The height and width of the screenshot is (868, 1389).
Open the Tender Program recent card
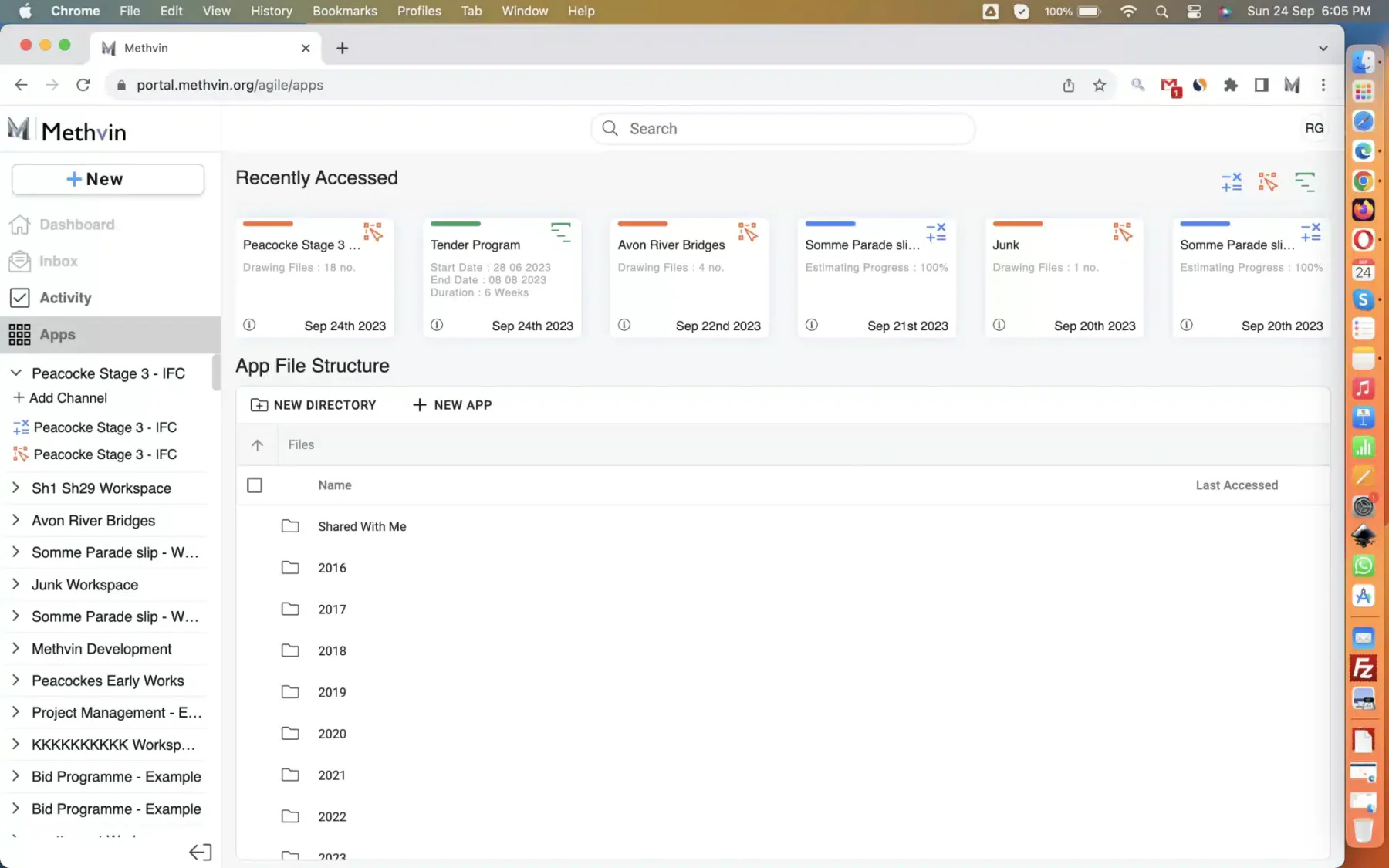pyautogui.click(x=502, y=278)
